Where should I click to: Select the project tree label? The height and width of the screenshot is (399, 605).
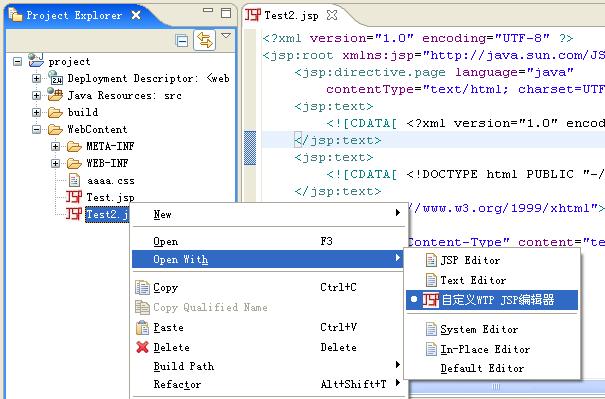69,62
